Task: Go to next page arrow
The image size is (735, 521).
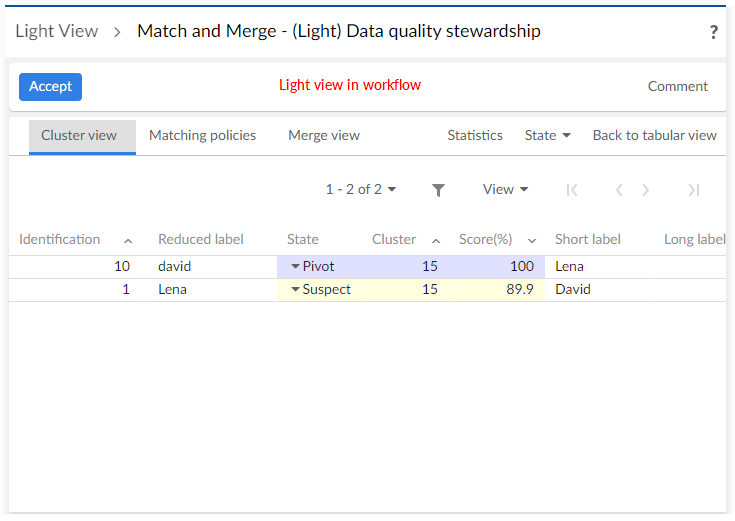Action: pyautogui.click(x=646, y=190)
